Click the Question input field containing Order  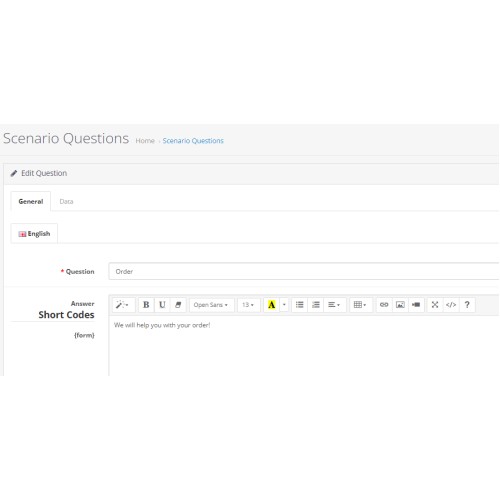click(304, 271)
